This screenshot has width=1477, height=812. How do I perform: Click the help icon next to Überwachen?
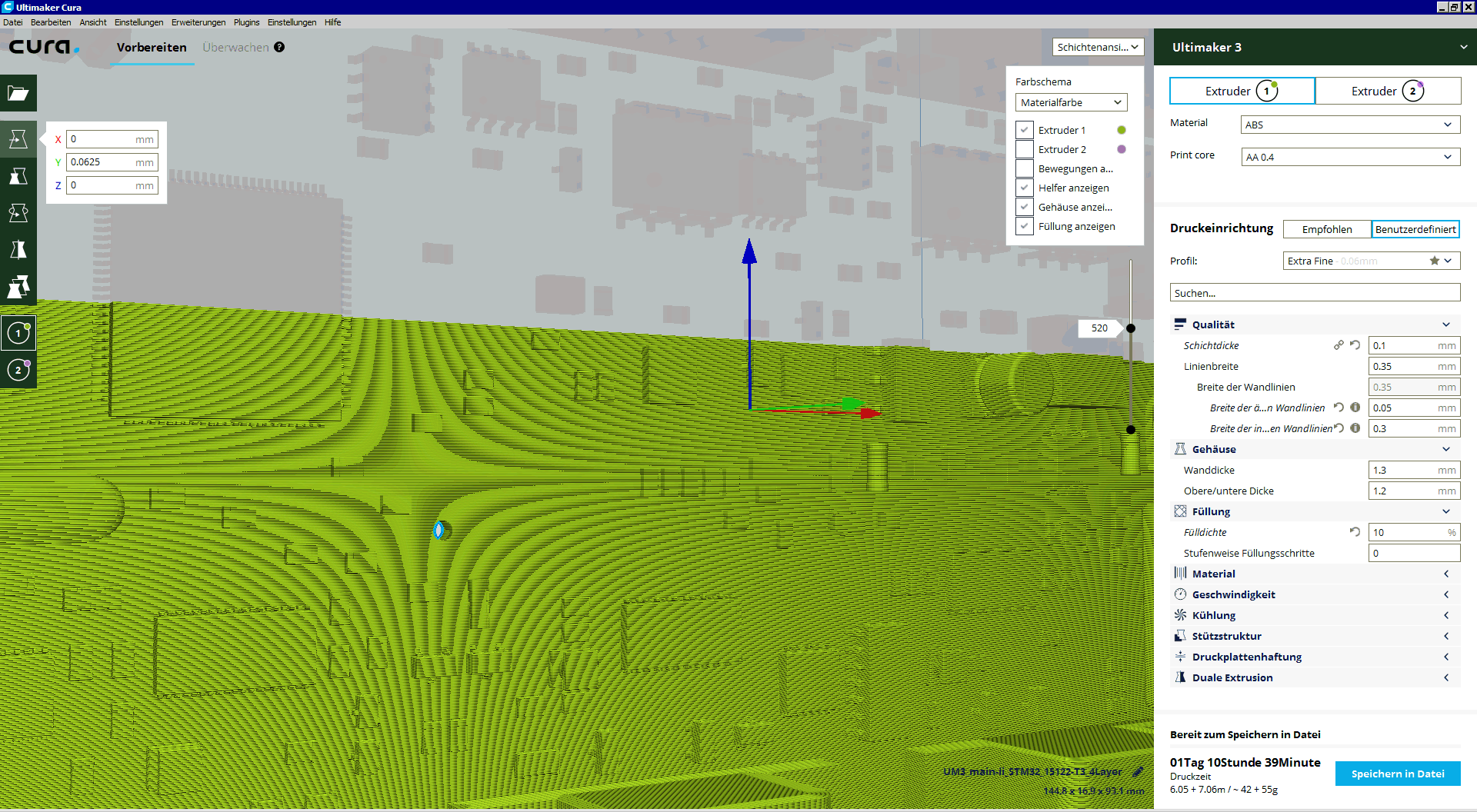click(279, 47)
